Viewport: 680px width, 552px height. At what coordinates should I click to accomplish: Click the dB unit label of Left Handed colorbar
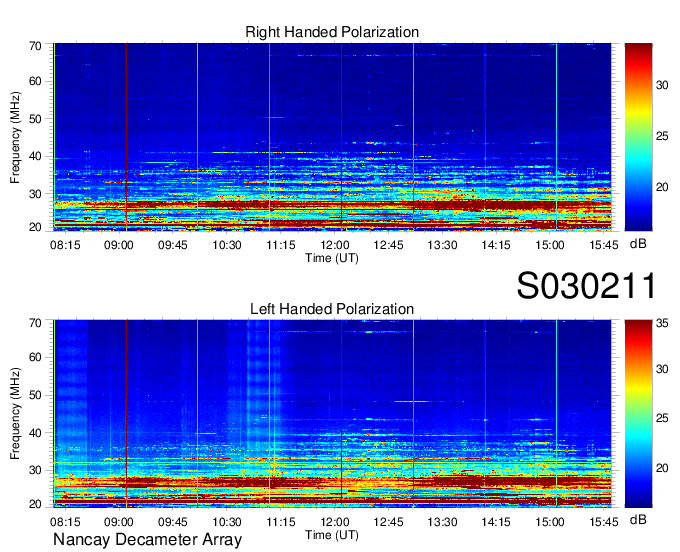click(x=638, y=519)
